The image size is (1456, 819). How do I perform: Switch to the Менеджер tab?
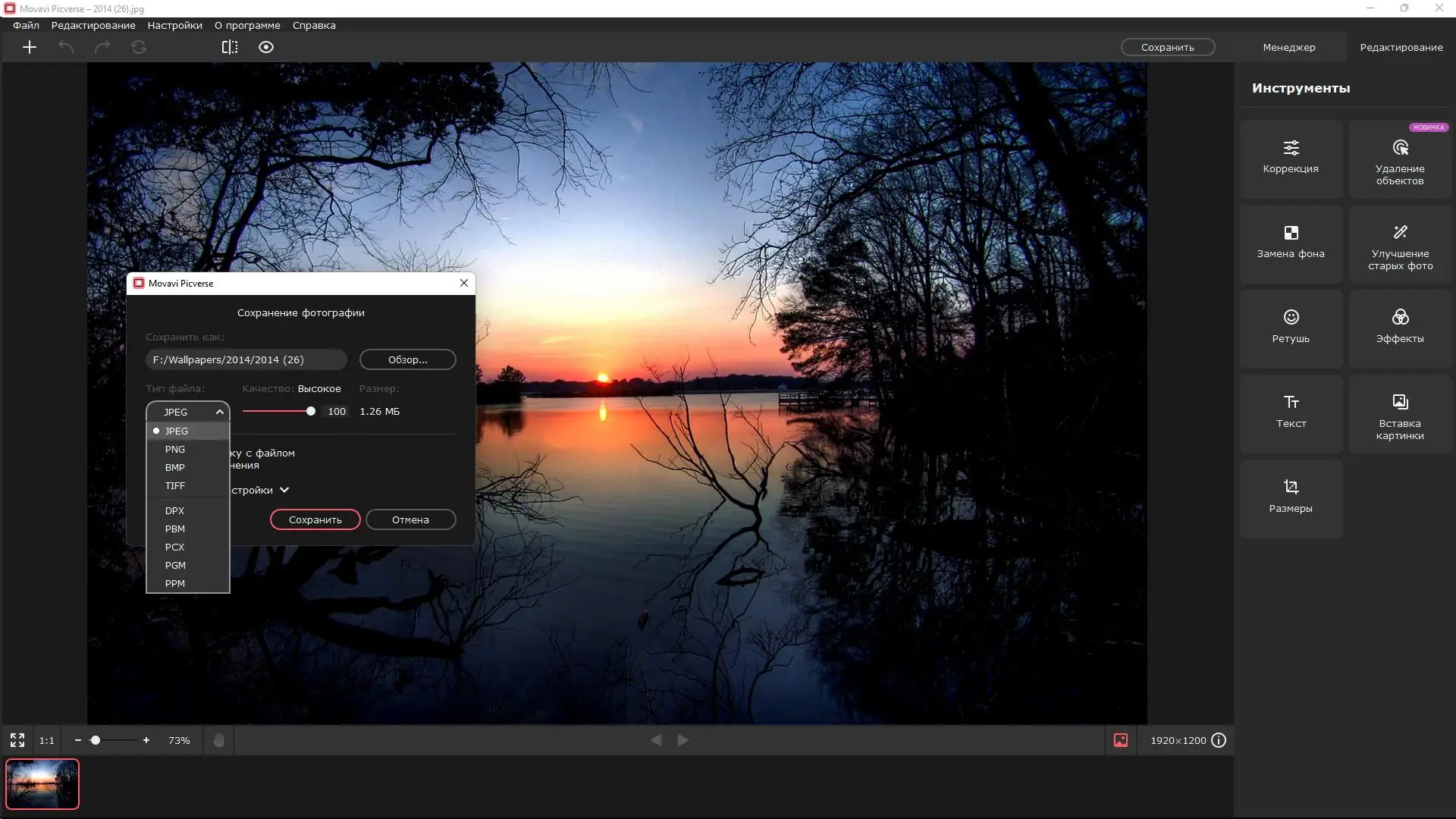point(1289,47)
